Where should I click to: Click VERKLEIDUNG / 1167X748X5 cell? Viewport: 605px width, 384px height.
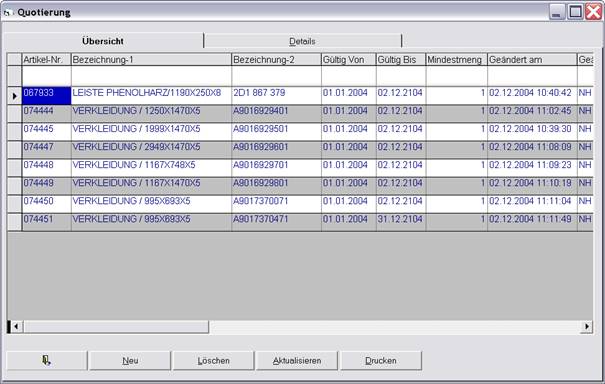(151, 168)
